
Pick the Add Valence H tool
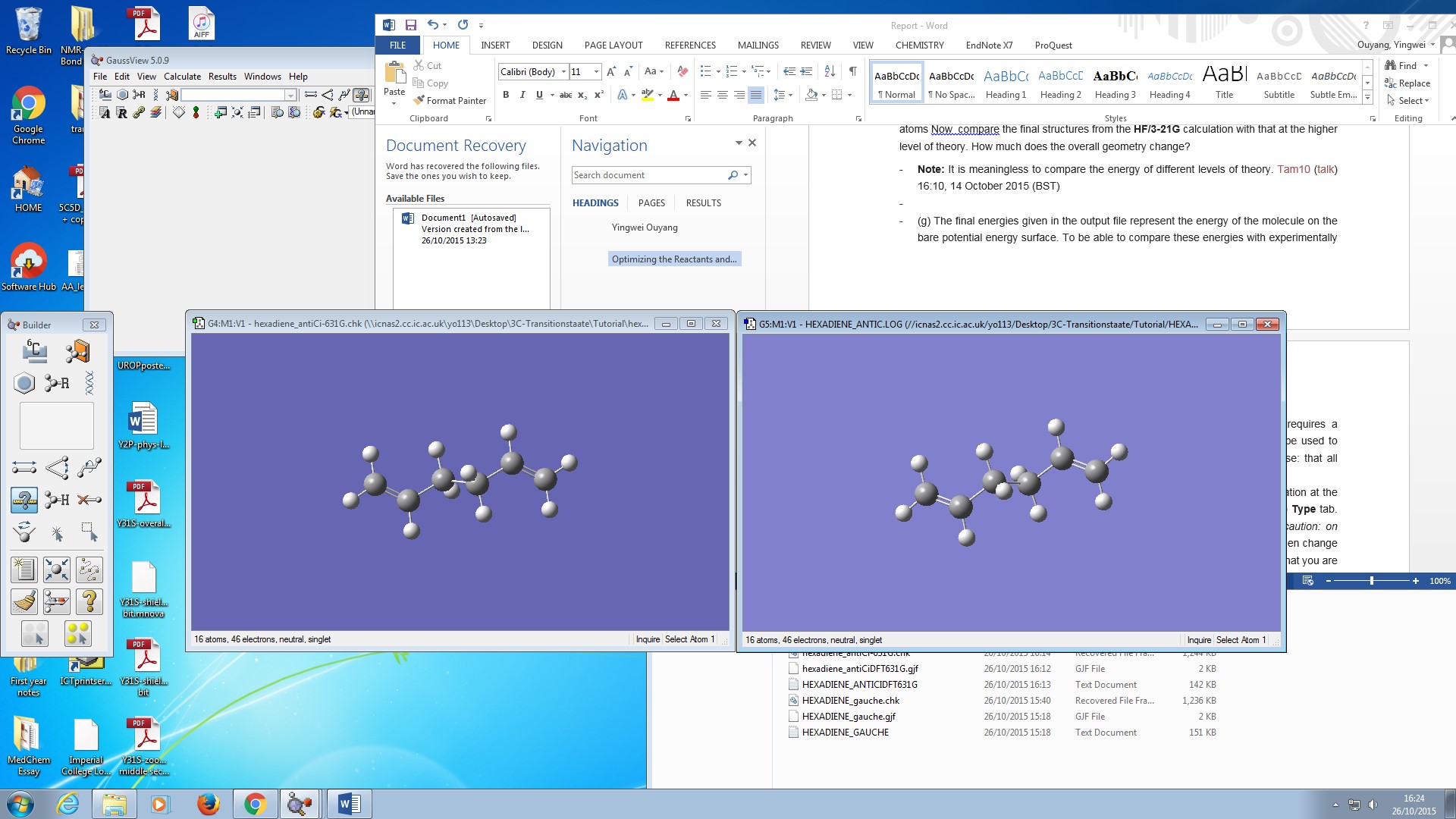[x=57, y=500]
